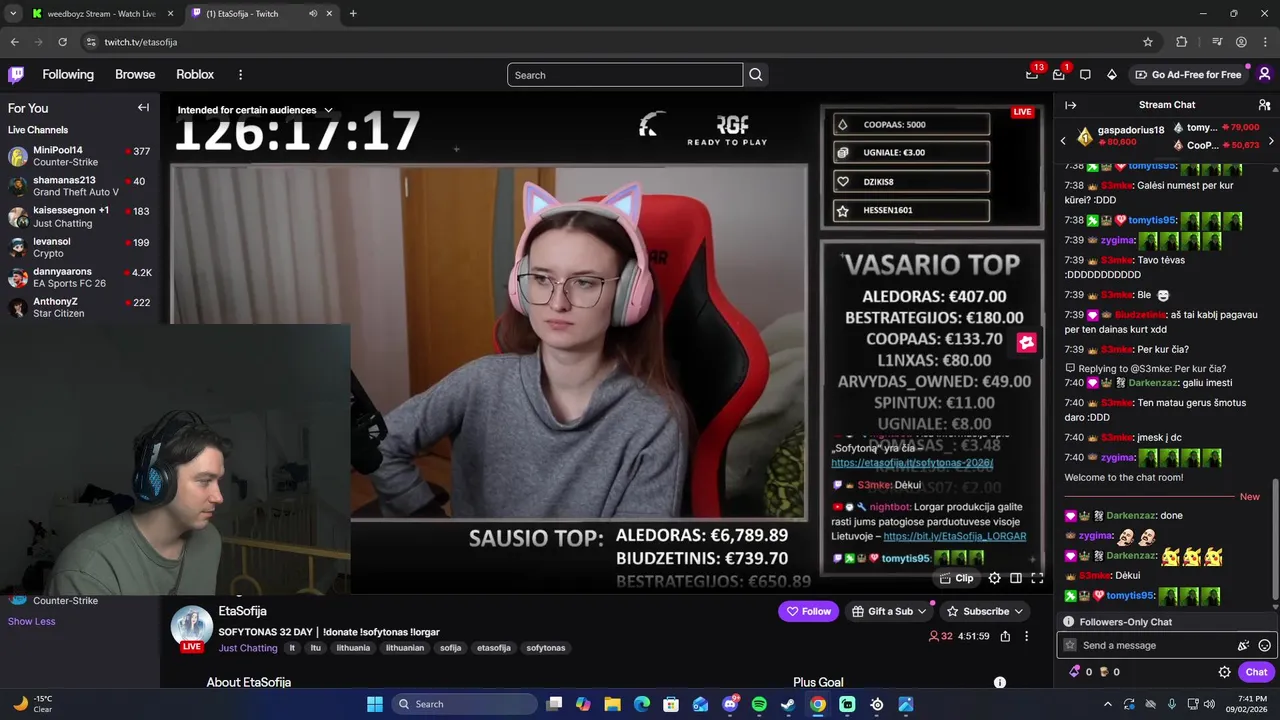This screenshot has width=1280, height=720.
Task: Open the Get Bits diamond icon
Action: (1112, 74)
